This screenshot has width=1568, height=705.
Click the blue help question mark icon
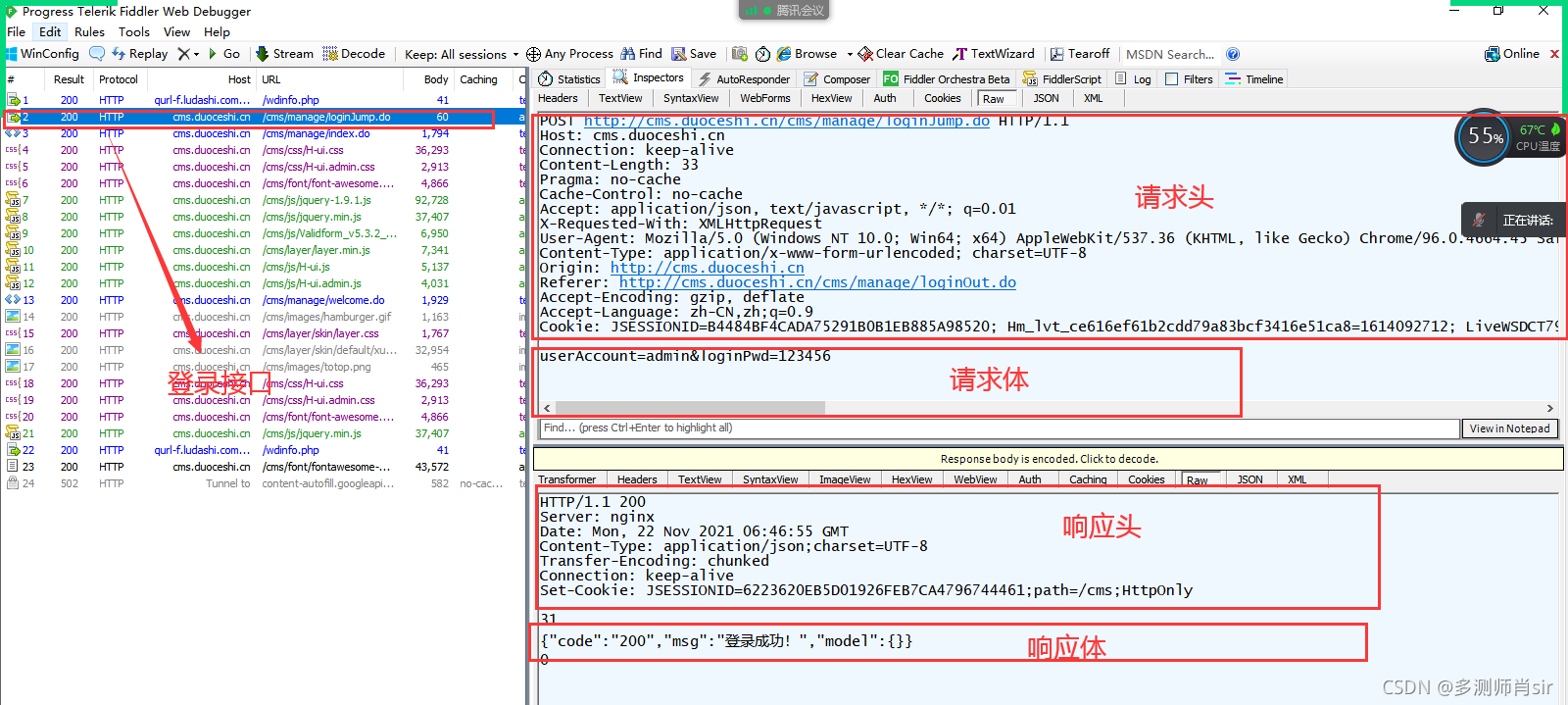(1233, 54)
